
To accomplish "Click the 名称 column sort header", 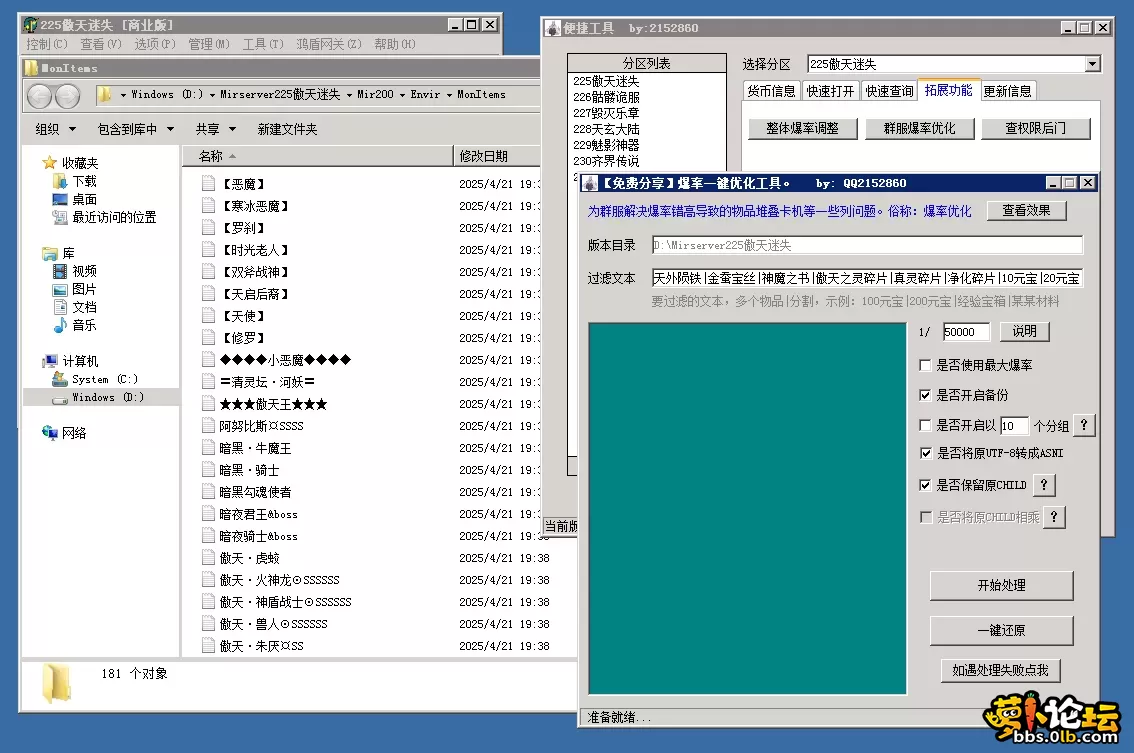I will [x=317, y=156].
